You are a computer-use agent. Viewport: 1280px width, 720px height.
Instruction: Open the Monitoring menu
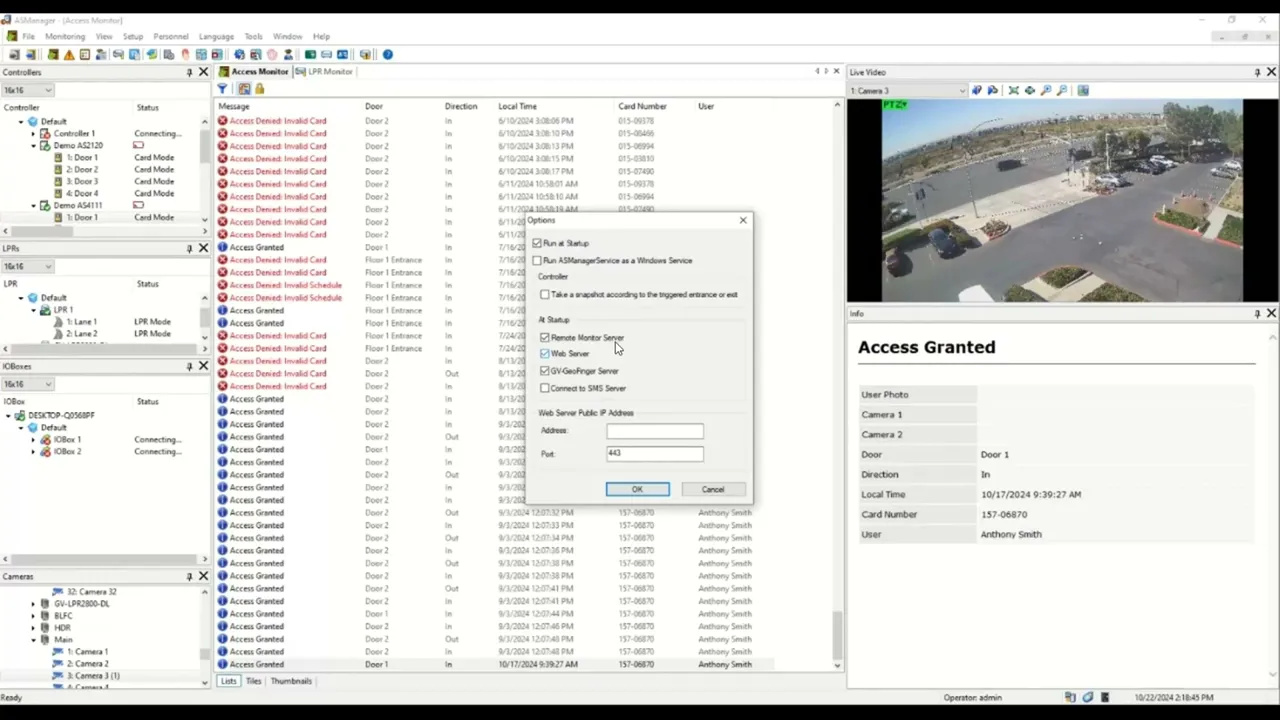pos(65,36)
